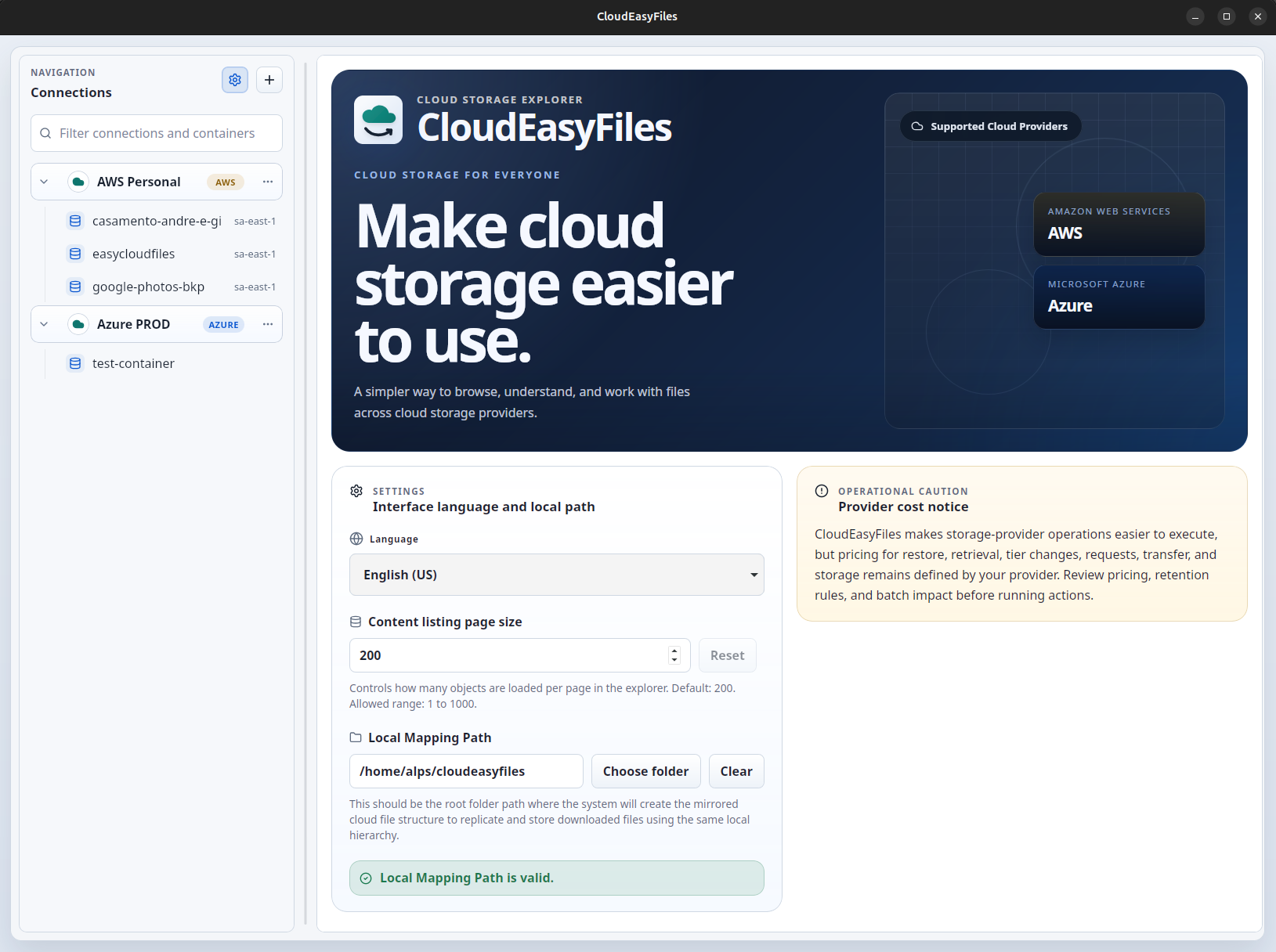This screenshot has height=952, width=1276.
Task: Add a new connection with plus button
Action: (269, 80)
